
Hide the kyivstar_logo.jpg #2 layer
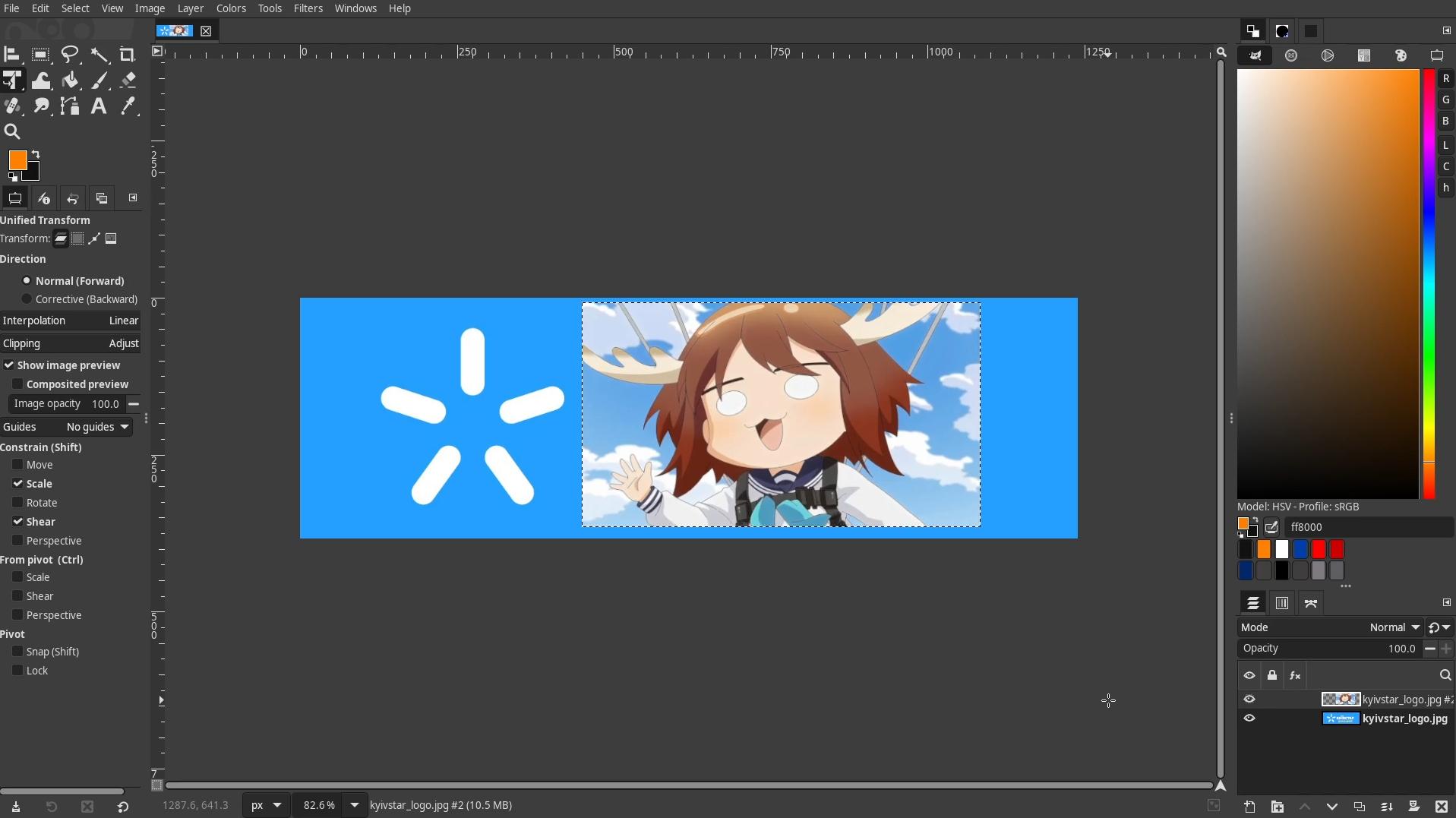pos(1249,700)
